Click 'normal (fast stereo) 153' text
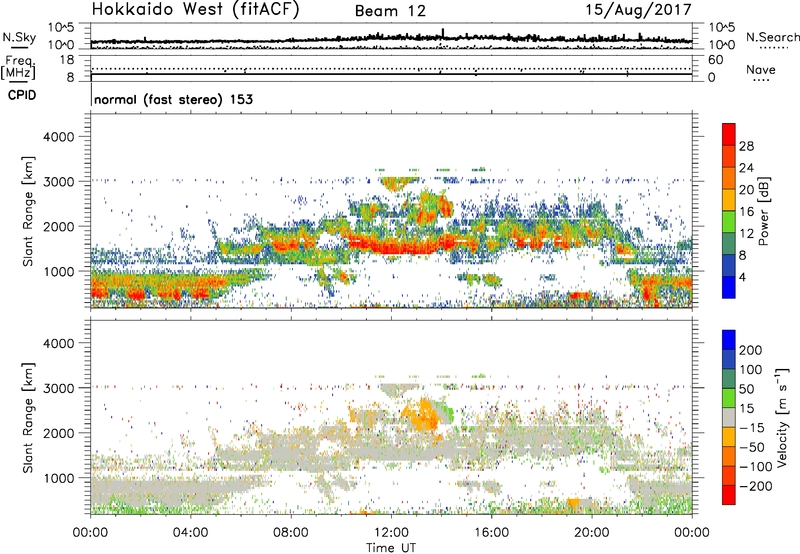This screenshot has width=800, height=554. (173, 99)
